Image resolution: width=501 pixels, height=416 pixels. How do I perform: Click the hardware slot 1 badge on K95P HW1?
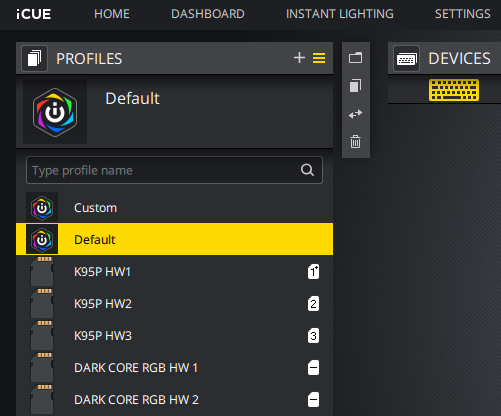pyautogui.click(x=313, y=272)
